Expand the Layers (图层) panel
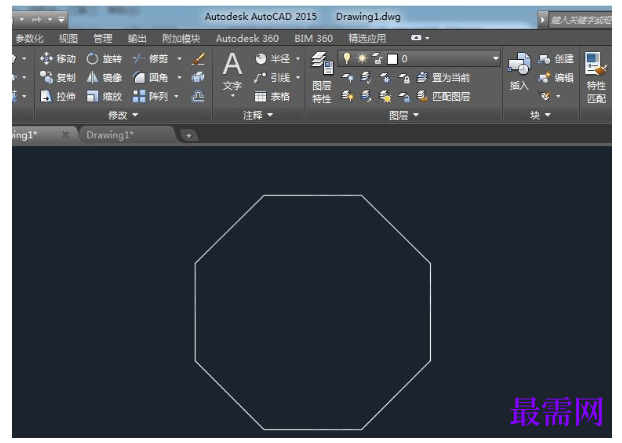The height and width of the screenshot is (443, 622). (404, 115)
